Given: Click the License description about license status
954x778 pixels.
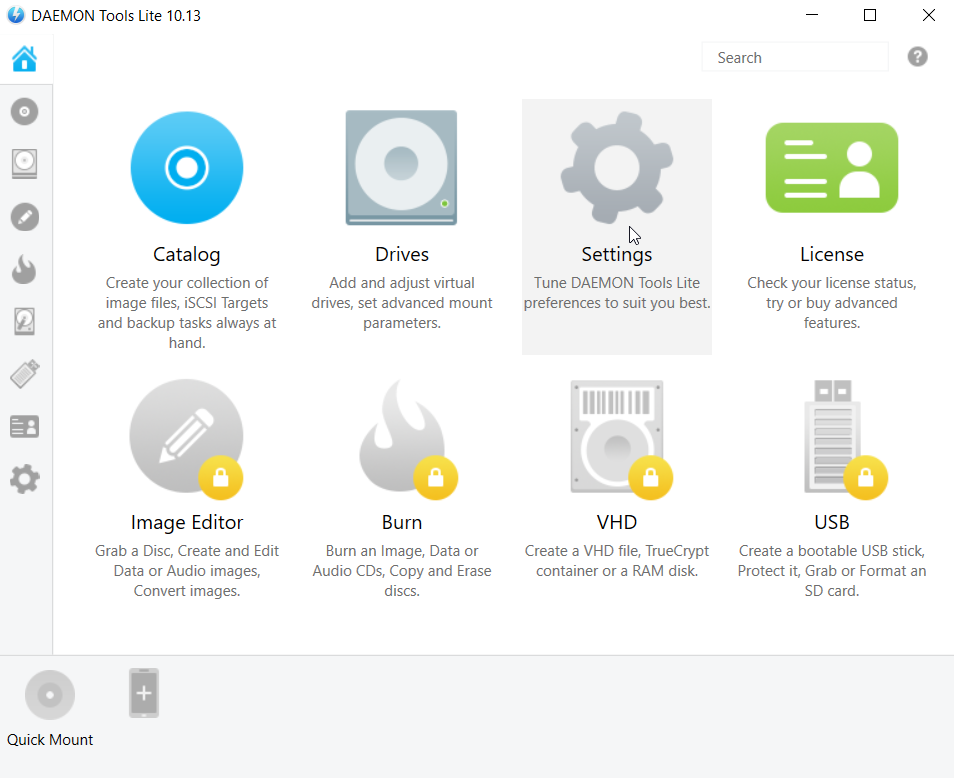Looking at the screenshot, I should (832, 303).
